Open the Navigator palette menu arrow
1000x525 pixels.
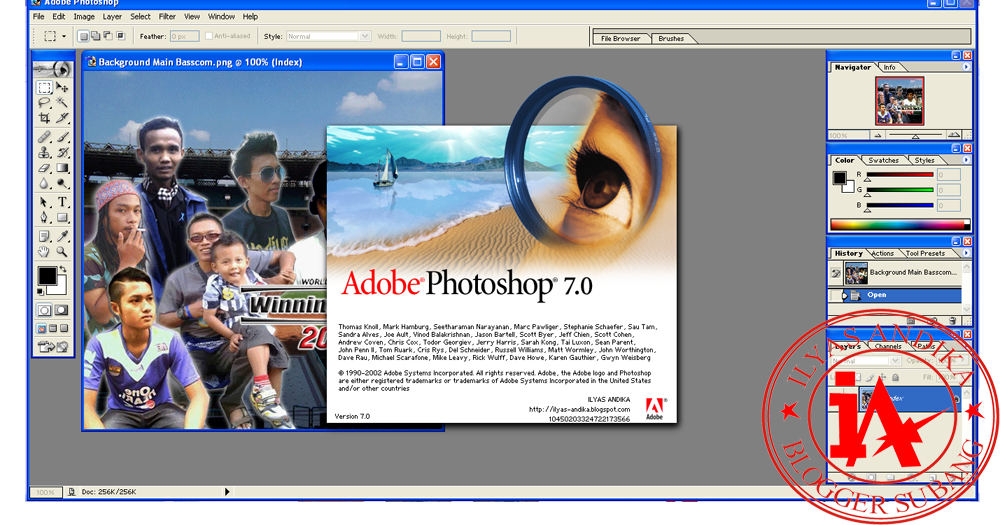[x=966, y=67]
